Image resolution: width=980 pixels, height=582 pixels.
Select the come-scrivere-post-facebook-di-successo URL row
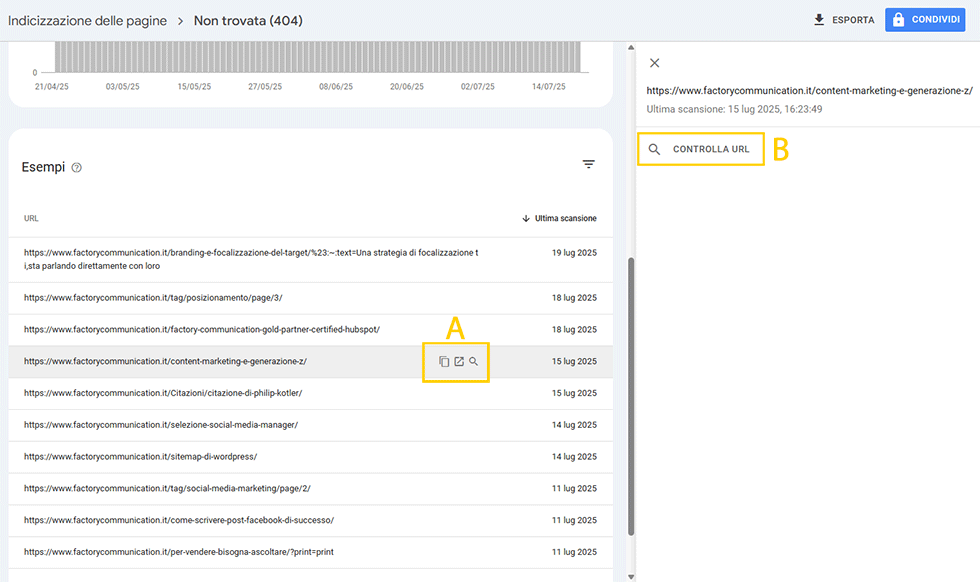(311, 521)
